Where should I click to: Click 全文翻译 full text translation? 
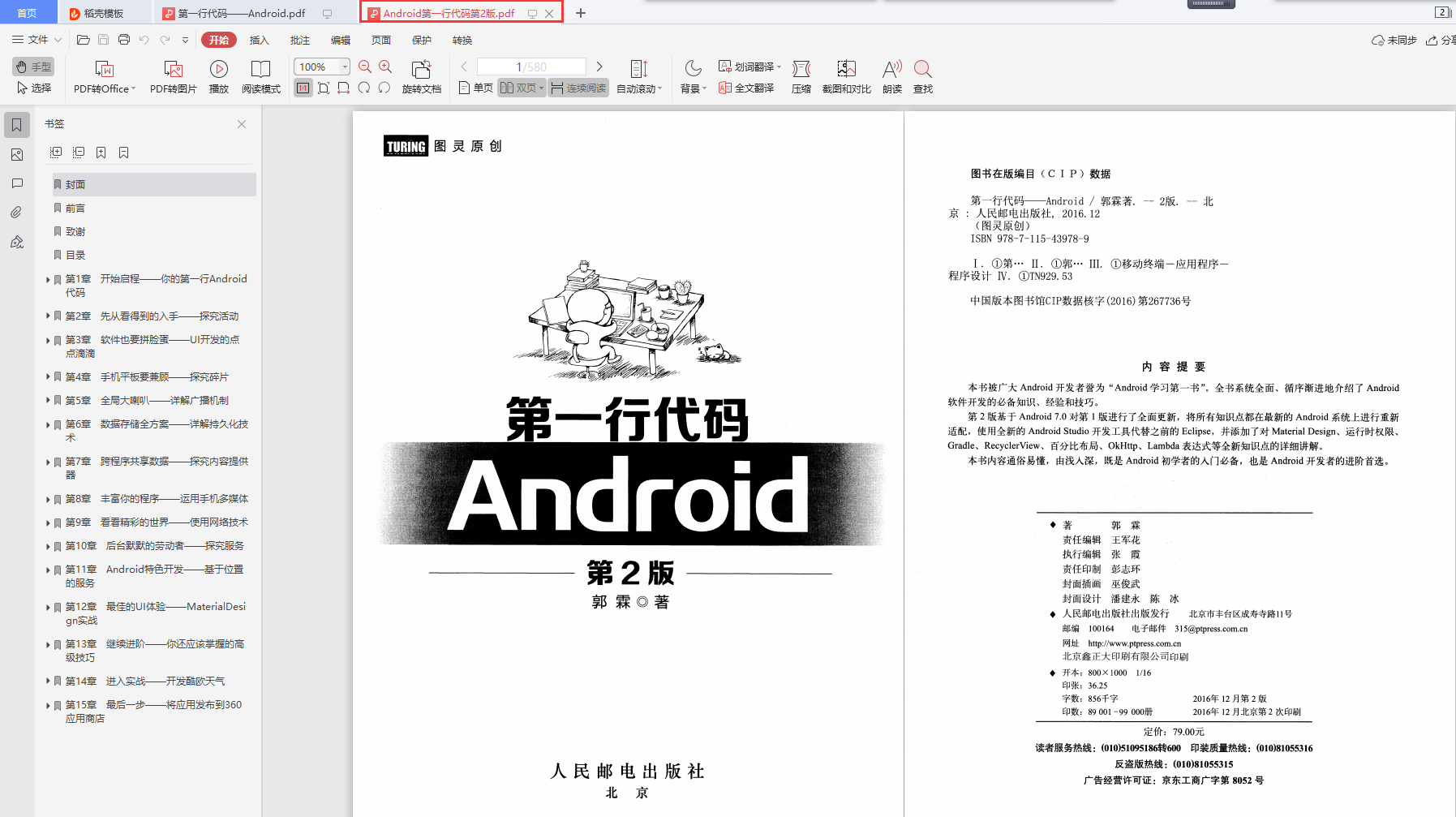coord(746,88)
